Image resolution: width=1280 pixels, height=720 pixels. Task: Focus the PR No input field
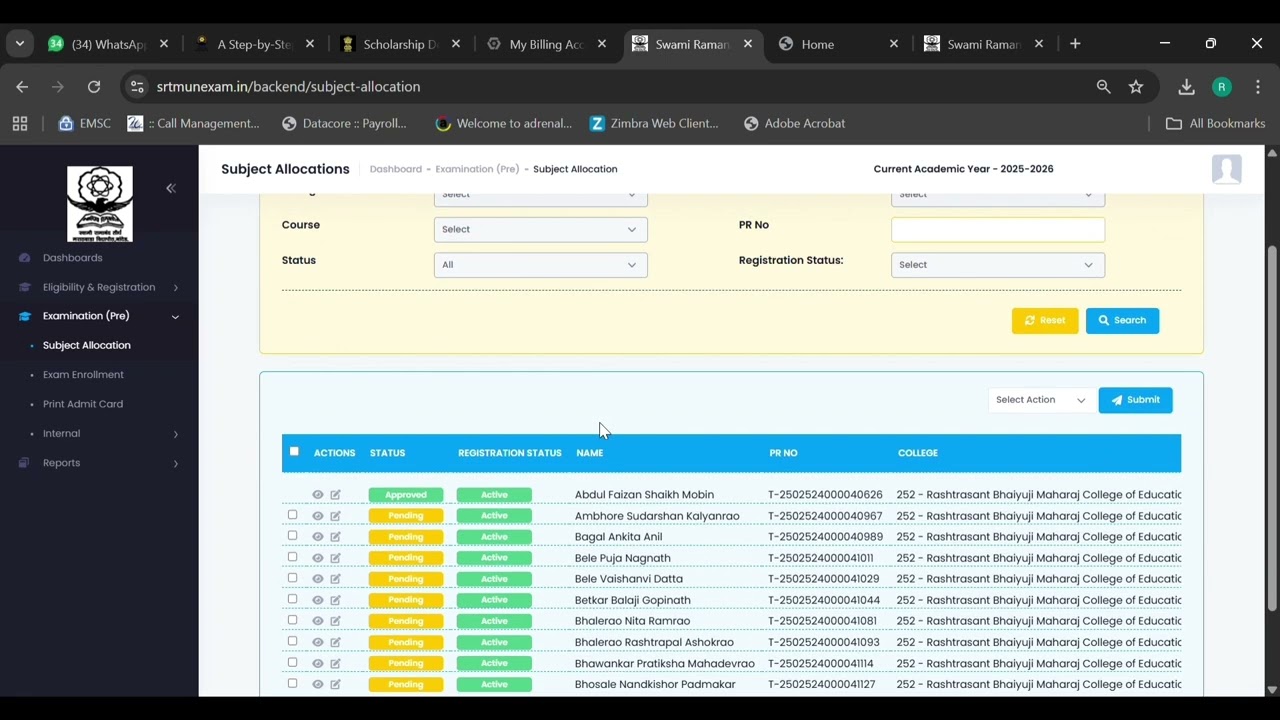[998, 229]
